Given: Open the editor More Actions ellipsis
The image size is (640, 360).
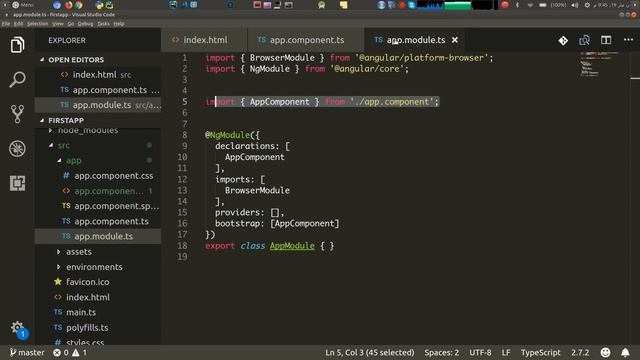Looking at the screenshot, I should coord(629,40).
